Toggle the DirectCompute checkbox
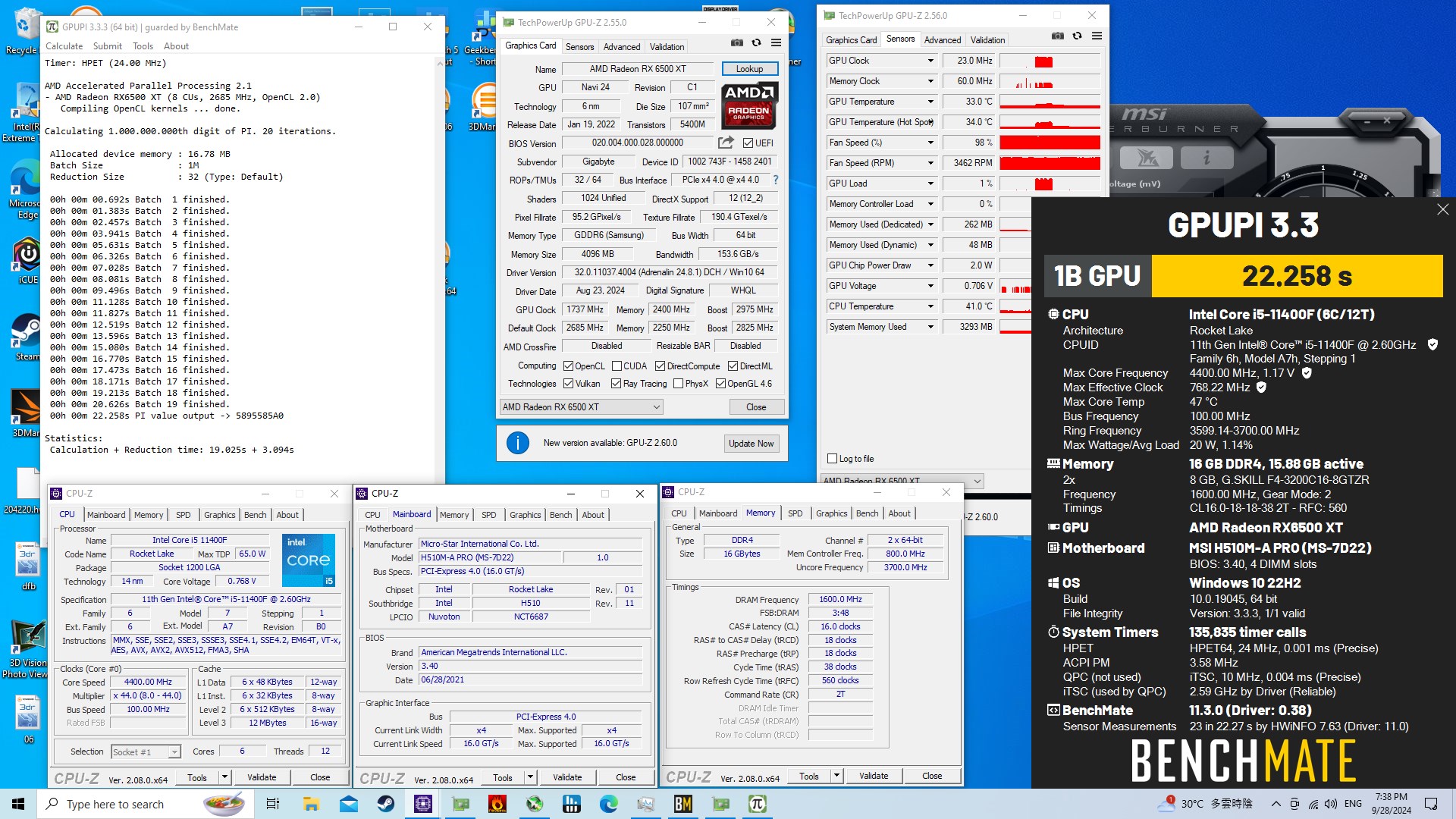The width and height of the screenshot is (1456, 819). [660, 366]
